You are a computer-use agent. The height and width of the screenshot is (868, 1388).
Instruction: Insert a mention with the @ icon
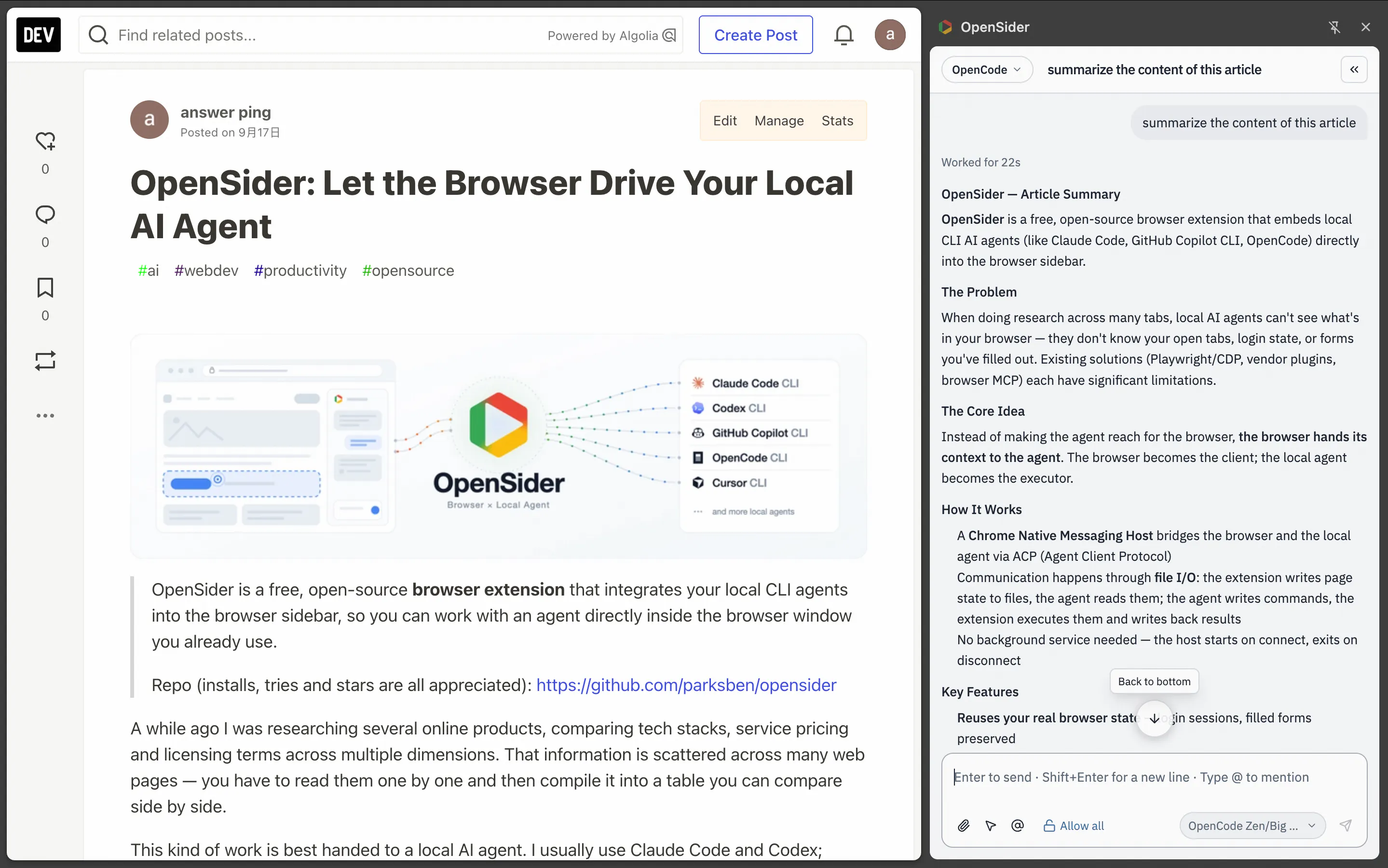pos(1017,826)
